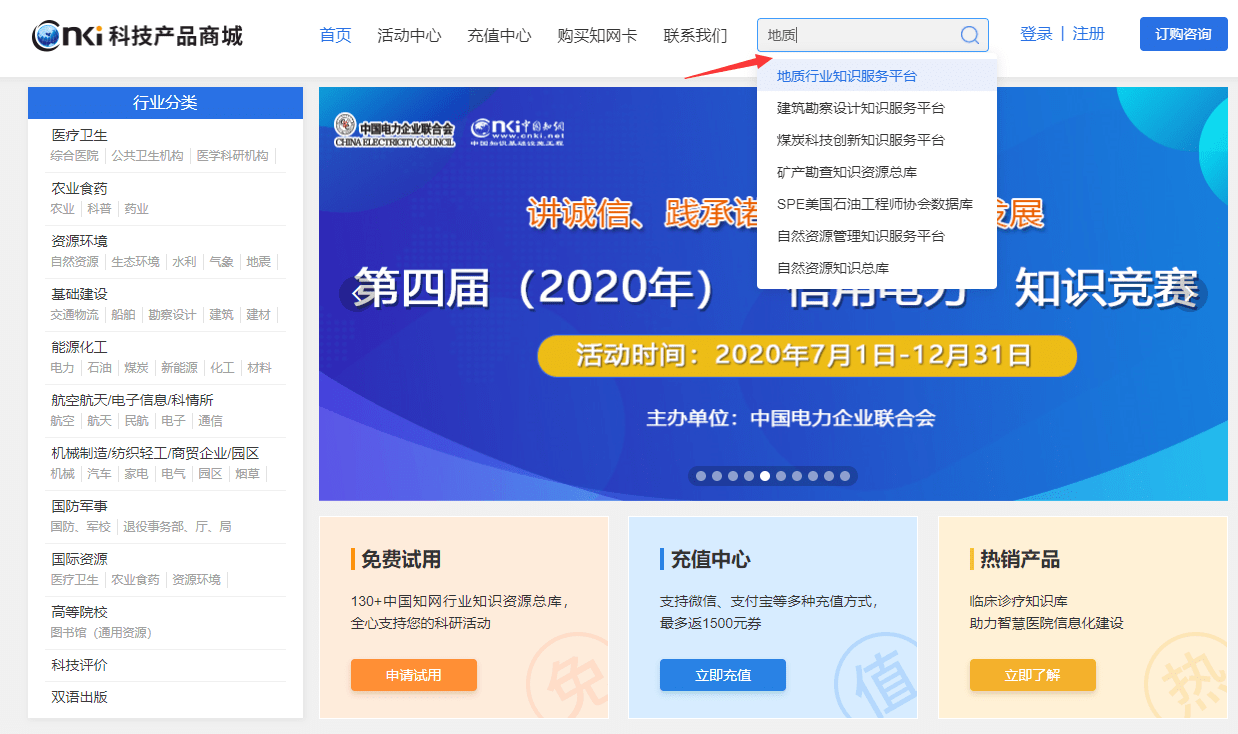Open the 购买知网卡 page
The width and height of the screenshot is (1238, 734).
pyautogui.click(x=597, y=34)
